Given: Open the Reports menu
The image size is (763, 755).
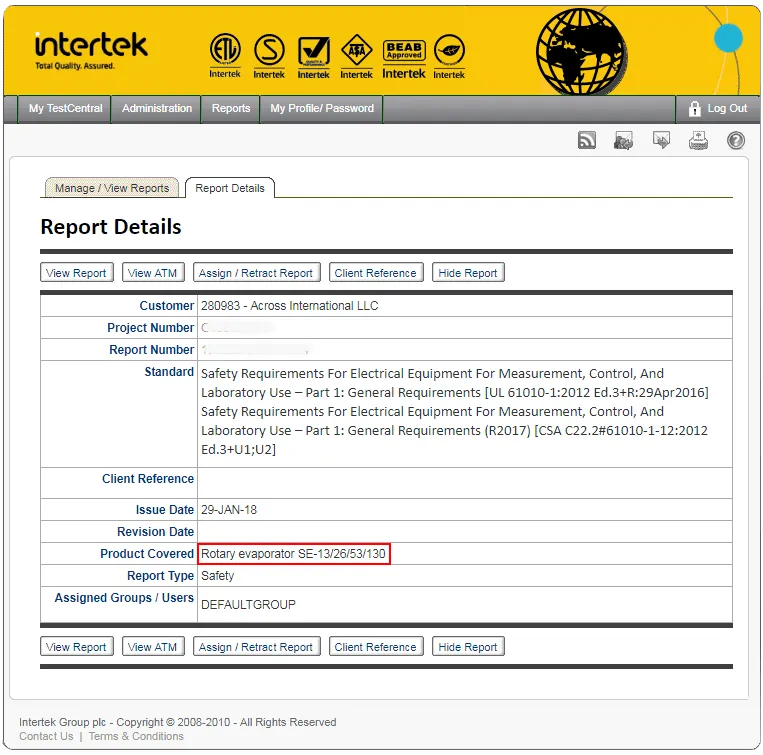Looking at the screenshot, I should pyautogui.click(x=231, y=108).
